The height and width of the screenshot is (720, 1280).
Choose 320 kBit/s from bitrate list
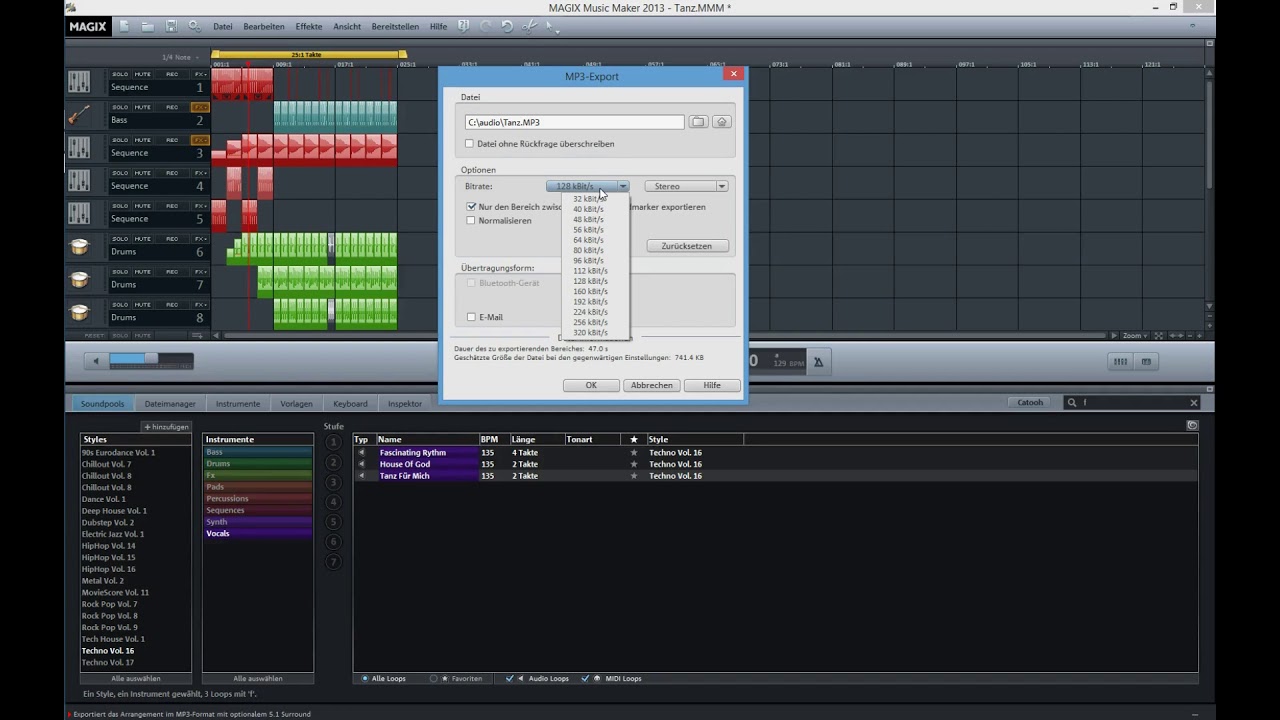point(590,332)
